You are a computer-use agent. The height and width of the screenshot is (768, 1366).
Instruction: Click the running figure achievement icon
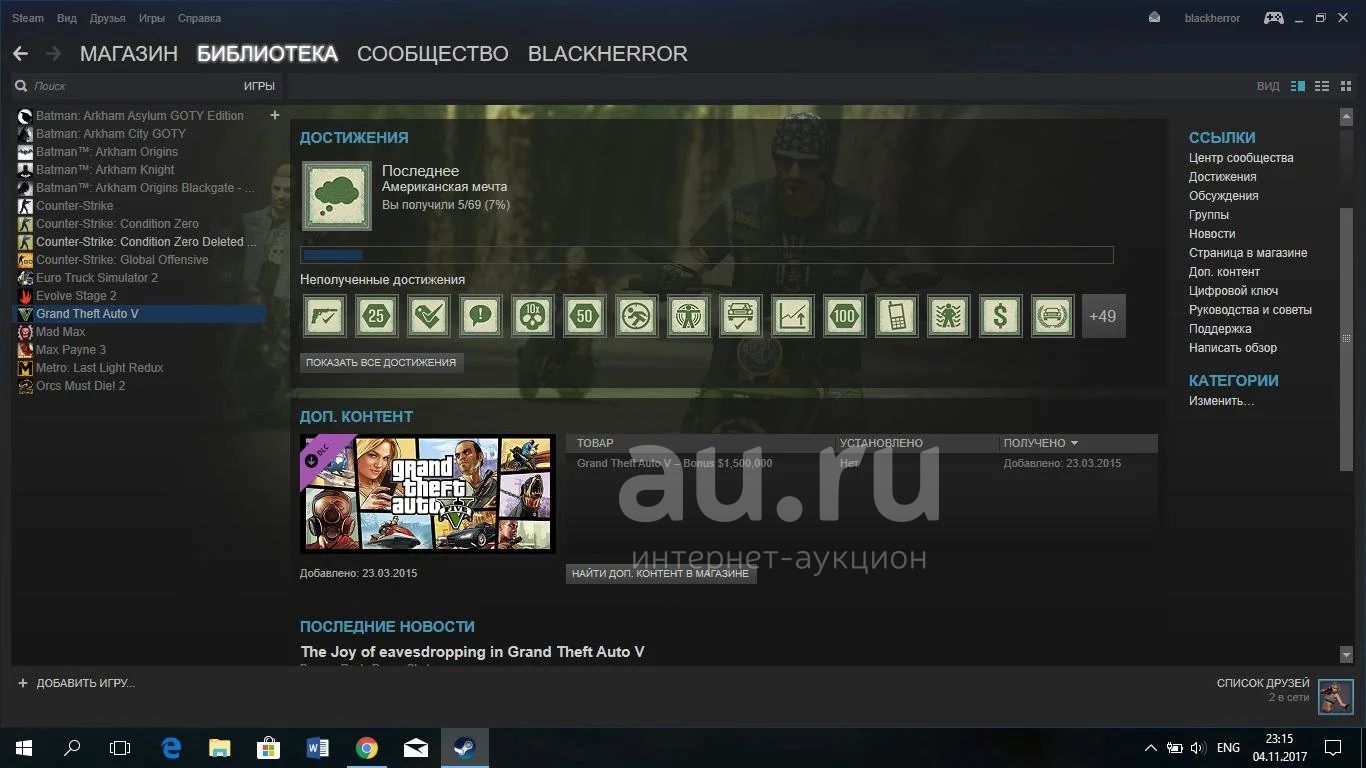tap(637, 316)
